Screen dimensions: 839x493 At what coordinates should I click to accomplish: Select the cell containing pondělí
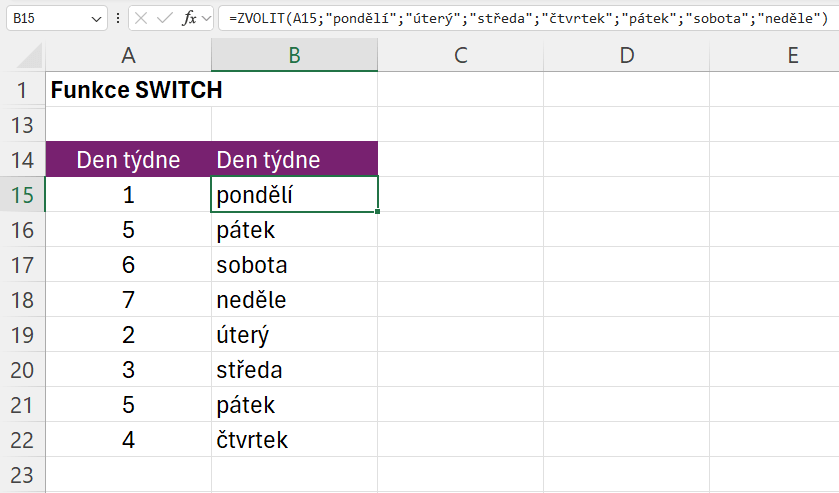click(x=294, y=195)
